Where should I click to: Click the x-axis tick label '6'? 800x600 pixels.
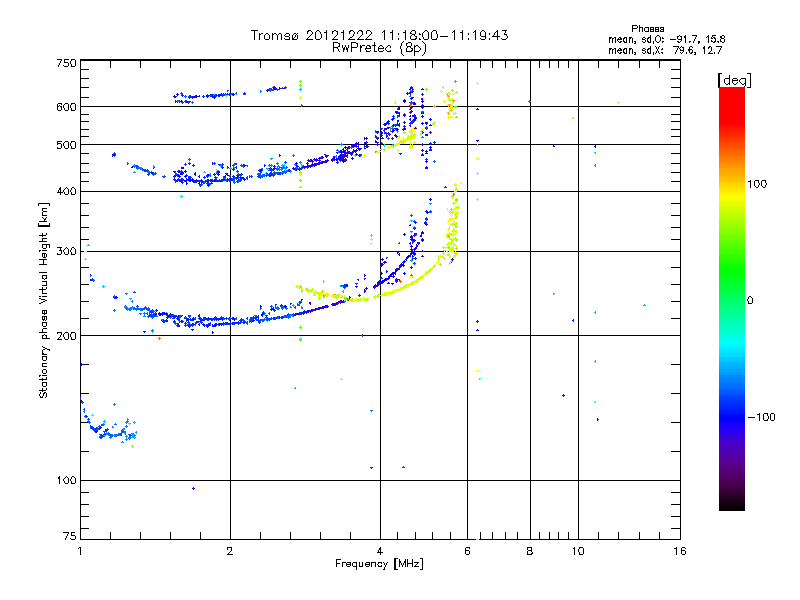[467, 551]
